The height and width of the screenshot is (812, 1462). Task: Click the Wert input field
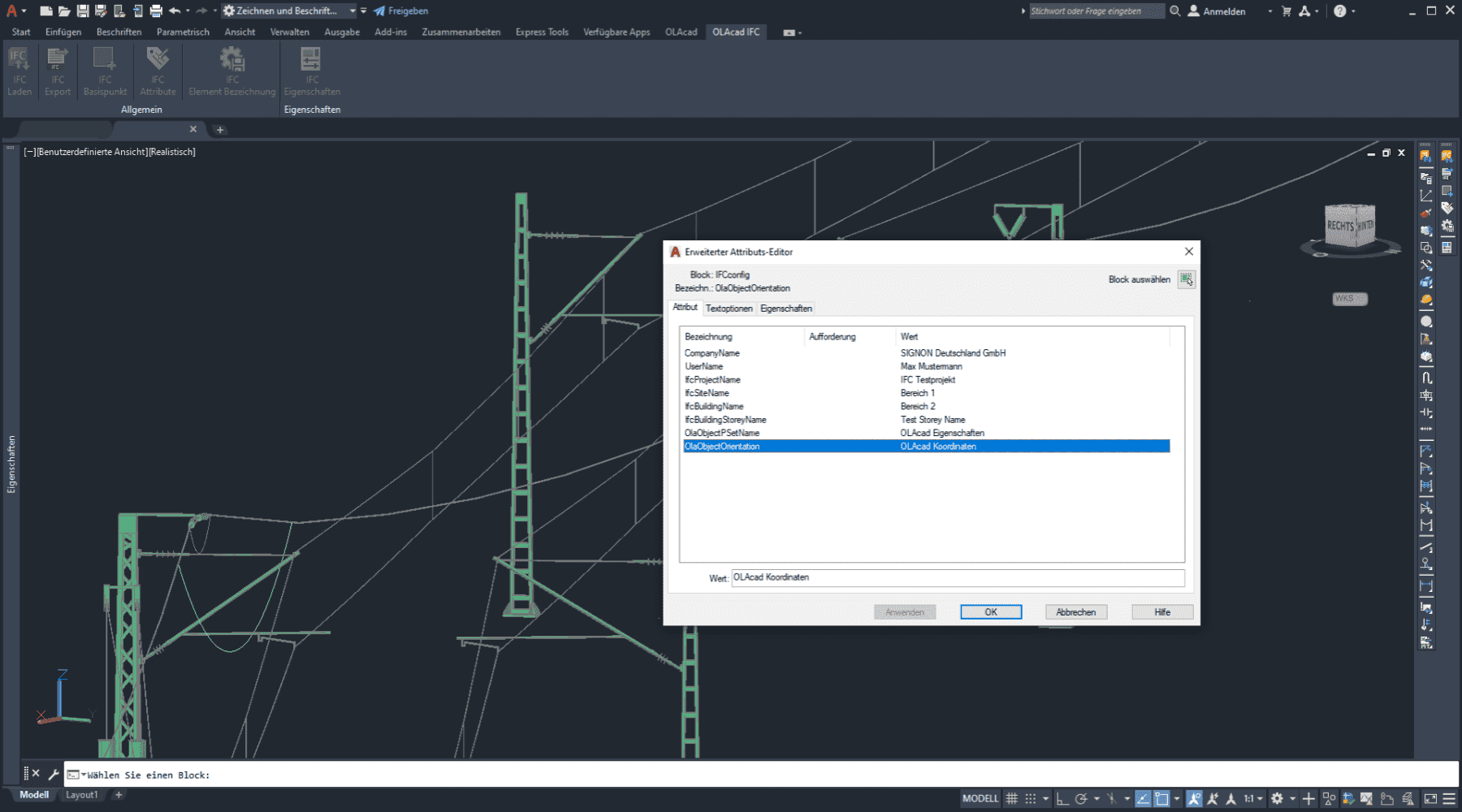957,577
